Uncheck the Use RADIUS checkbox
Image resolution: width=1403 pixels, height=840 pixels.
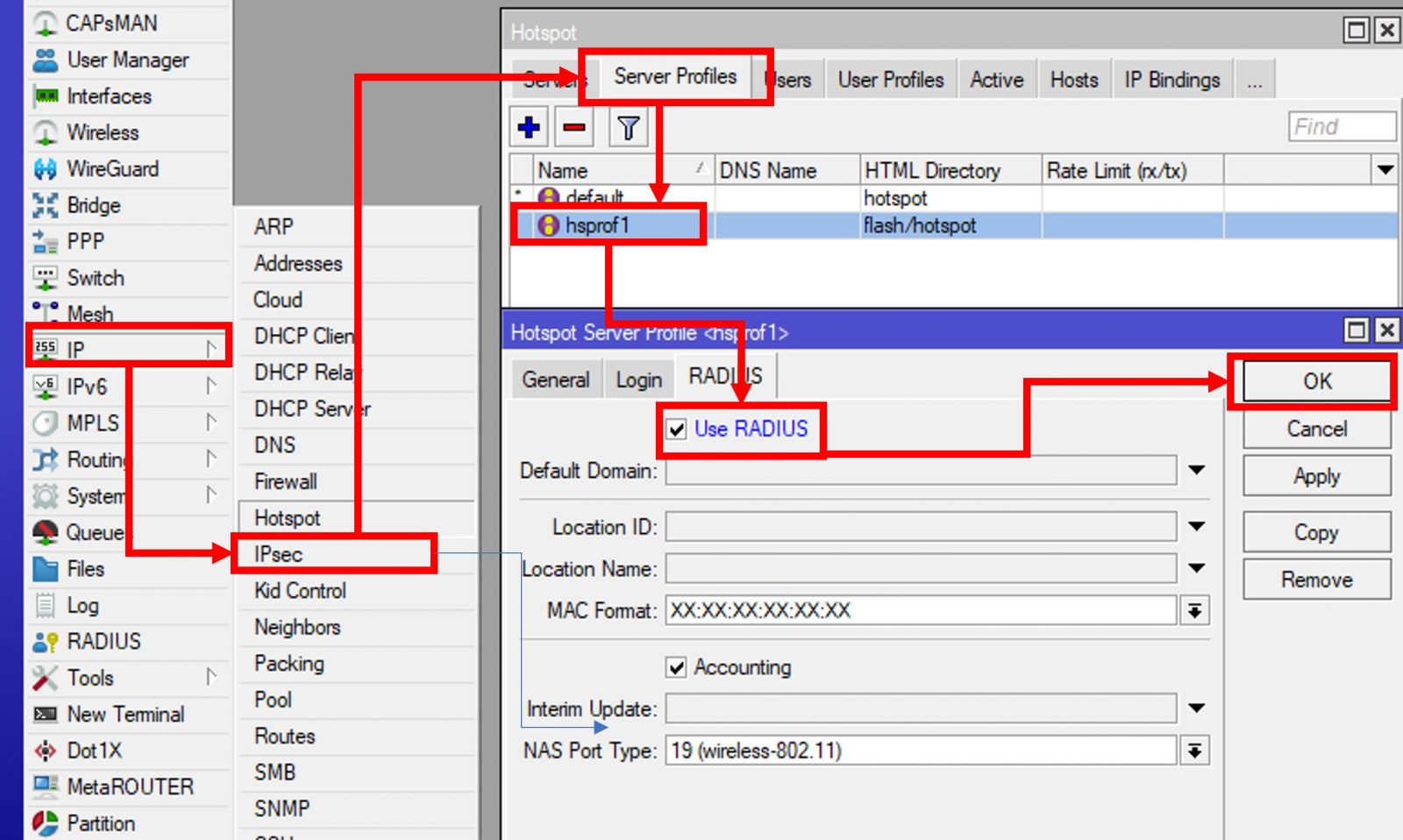[675, 430]
